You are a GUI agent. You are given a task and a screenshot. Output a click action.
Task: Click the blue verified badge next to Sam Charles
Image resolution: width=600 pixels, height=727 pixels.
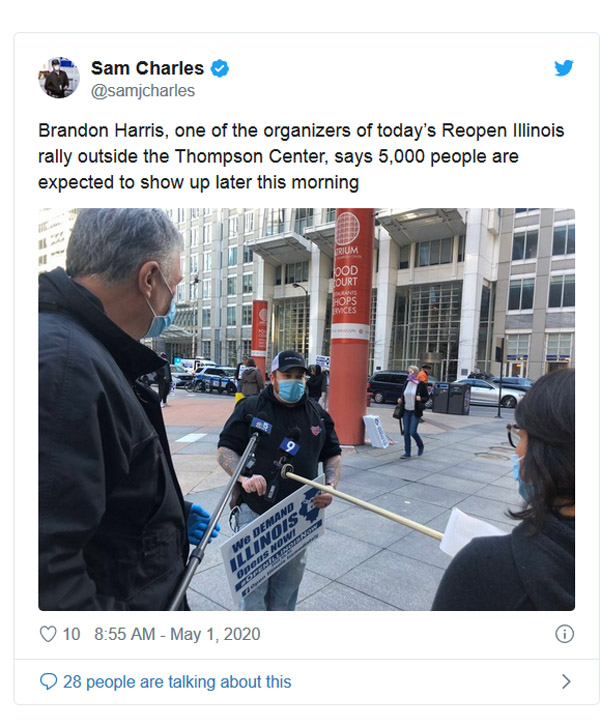click(220, 68)
